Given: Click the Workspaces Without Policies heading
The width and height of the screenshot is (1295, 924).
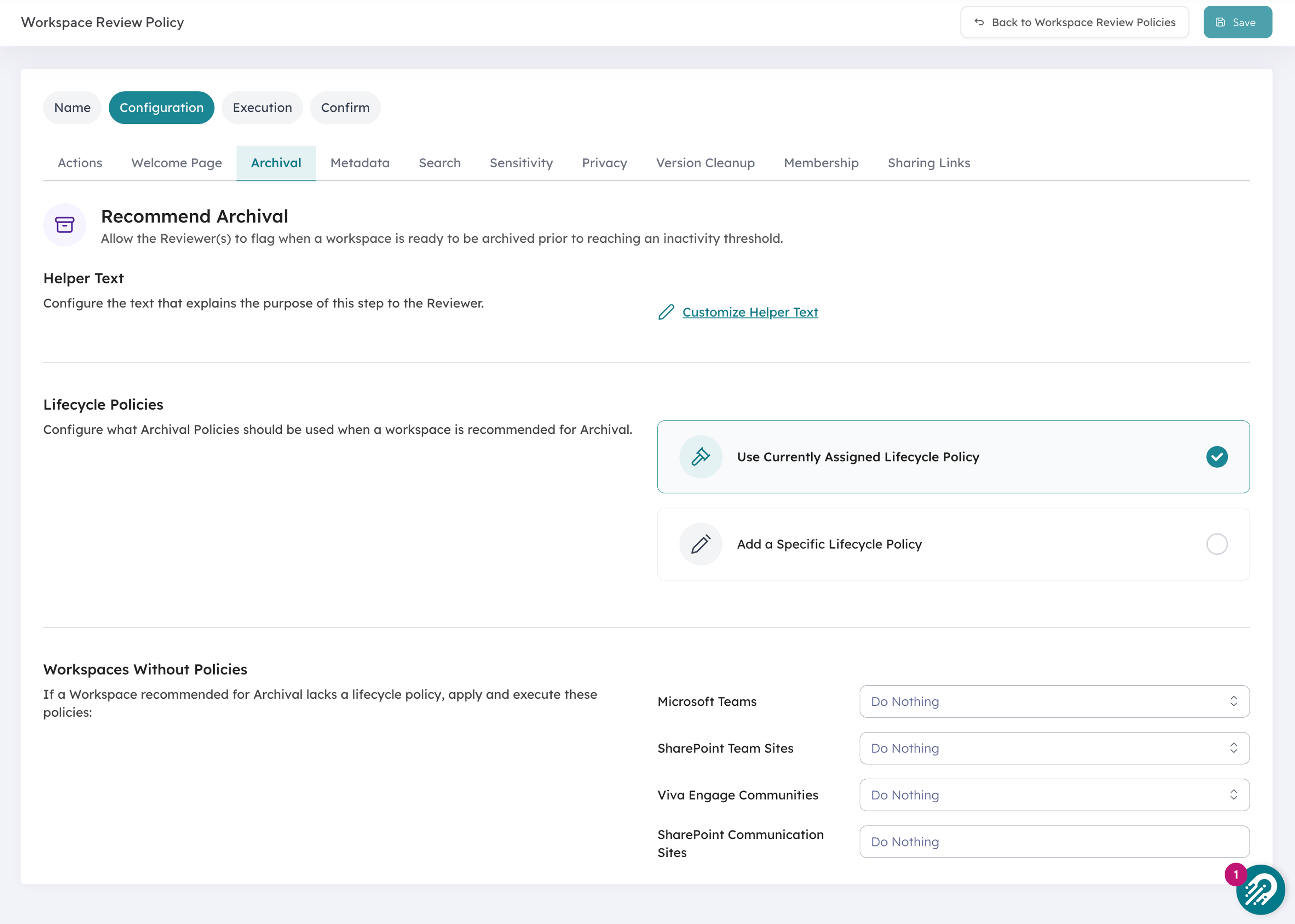Looking at the screenshot, I should [x=145, y=669].
